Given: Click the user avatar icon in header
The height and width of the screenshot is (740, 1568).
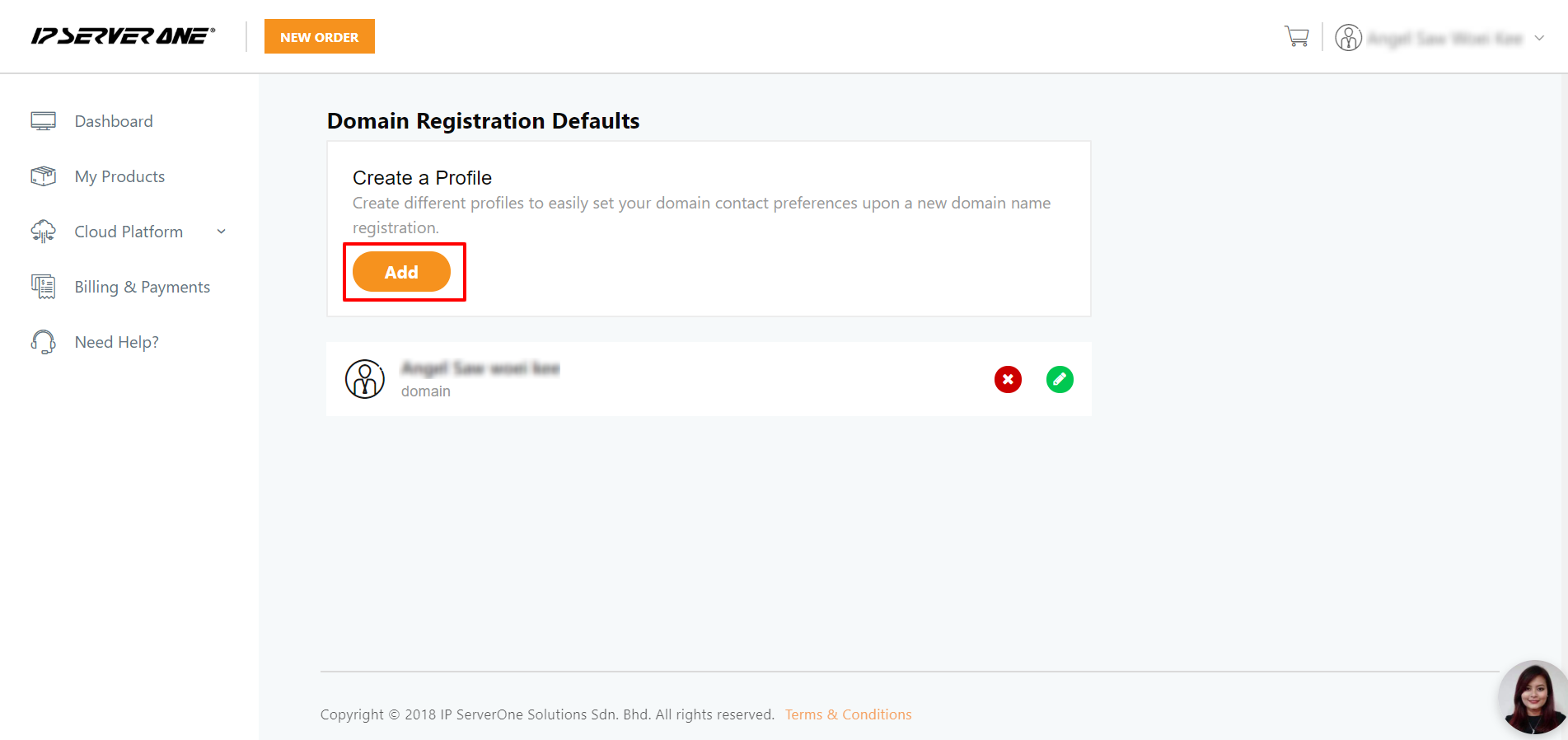Looking at the screenshot, I should pos(1348,37).
